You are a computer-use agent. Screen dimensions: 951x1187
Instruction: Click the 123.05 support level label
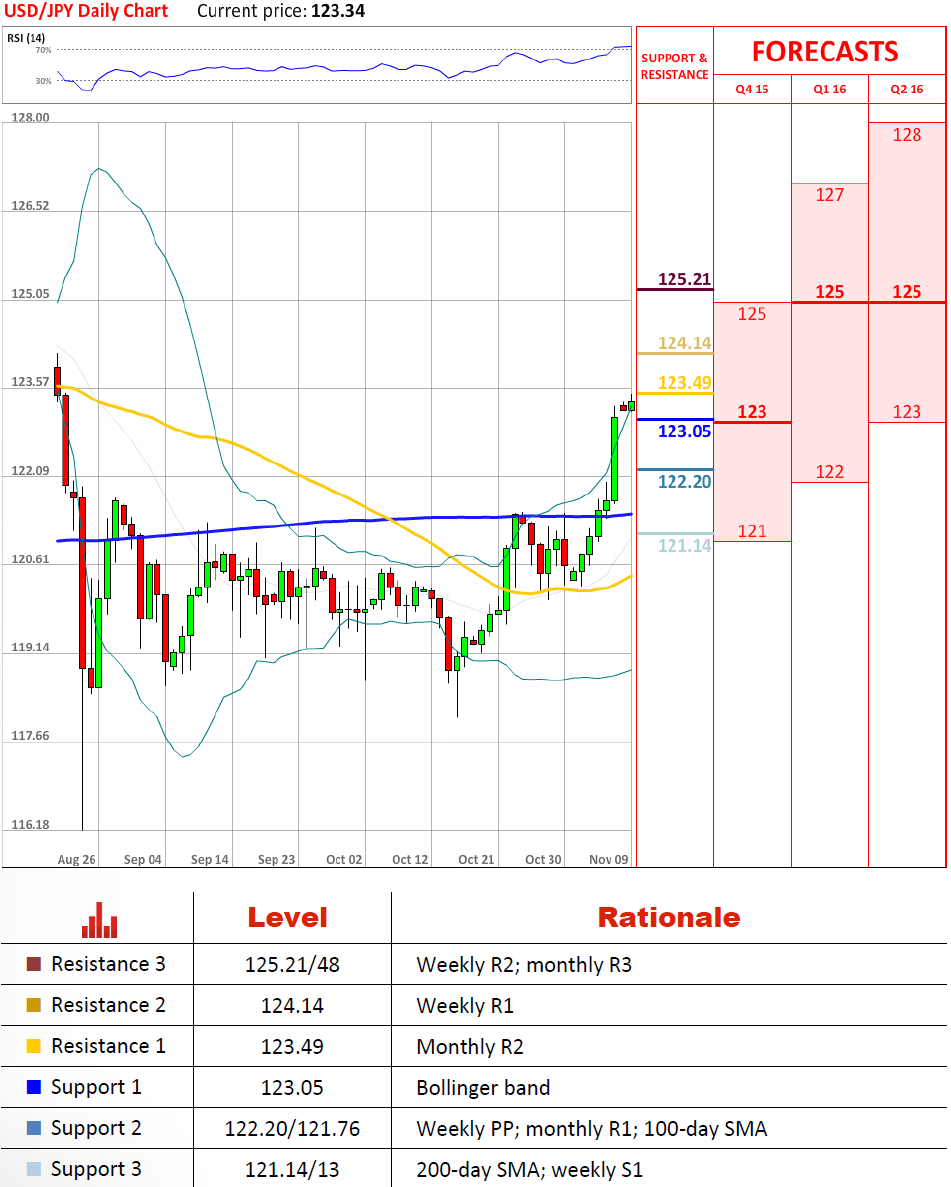click(684, 431)
